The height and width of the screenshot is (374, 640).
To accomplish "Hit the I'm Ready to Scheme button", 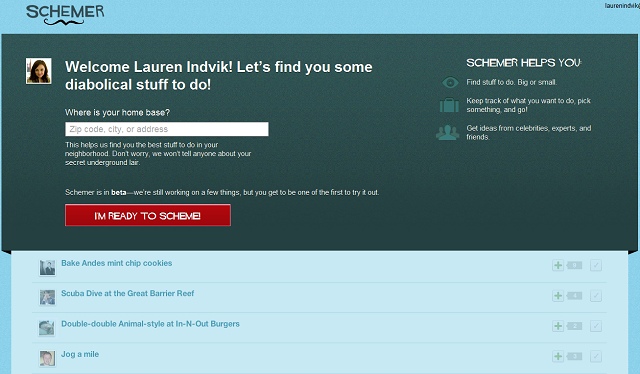I will click(148, 215).
